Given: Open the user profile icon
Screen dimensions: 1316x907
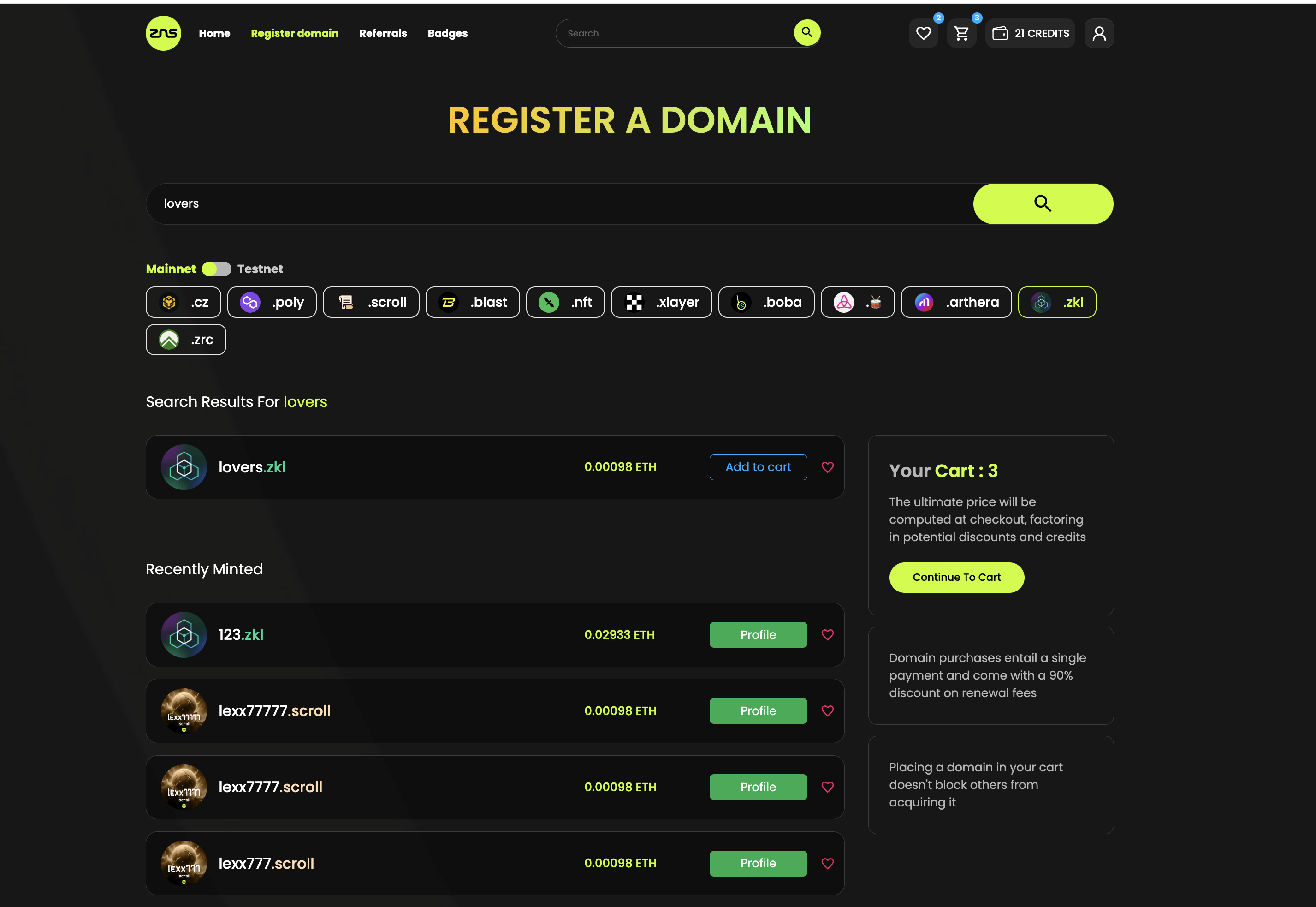Looking at the screenshot, I should pos(1098,34).
